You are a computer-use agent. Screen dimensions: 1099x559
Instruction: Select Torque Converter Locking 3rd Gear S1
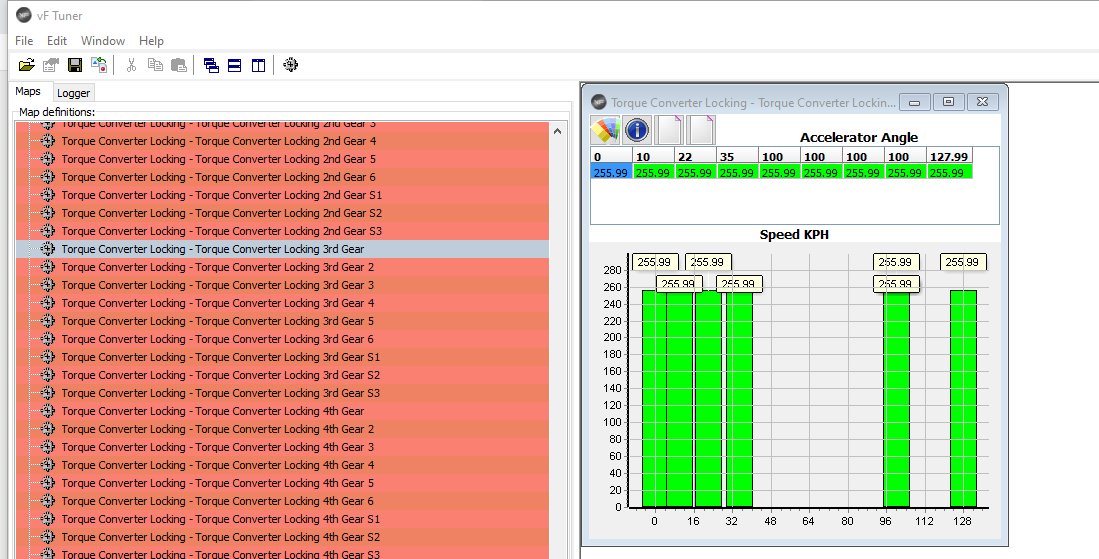282,357
